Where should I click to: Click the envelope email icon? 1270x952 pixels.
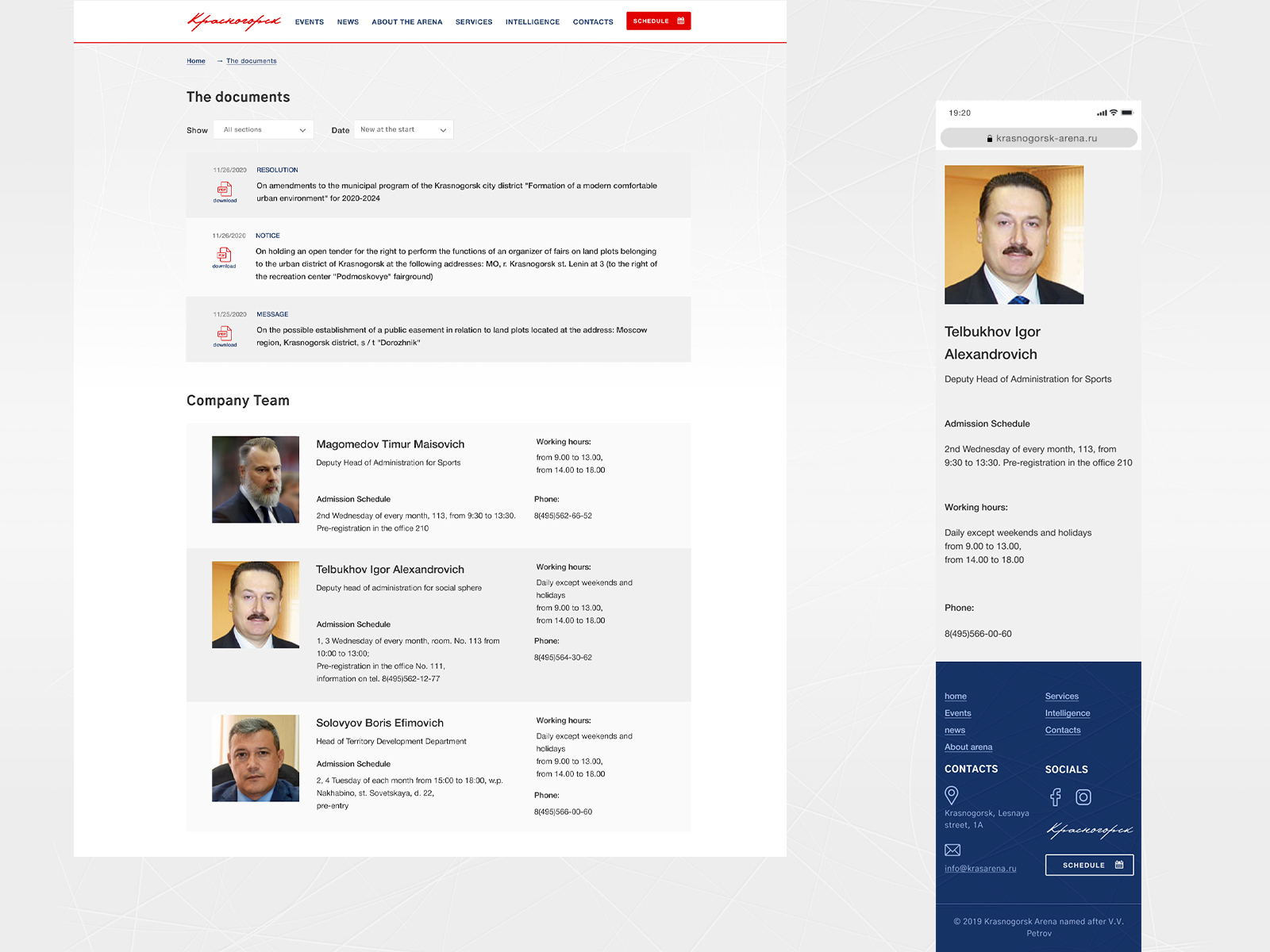(x=952, y=850)
